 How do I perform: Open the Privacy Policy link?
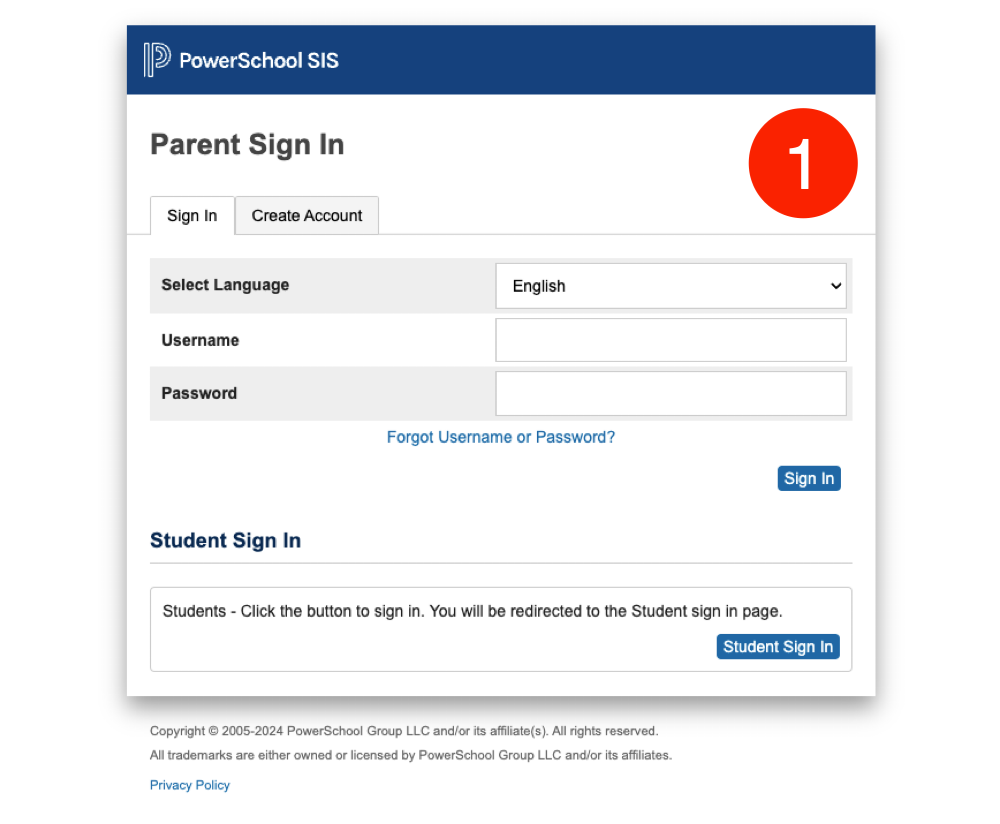pos(190,785)
